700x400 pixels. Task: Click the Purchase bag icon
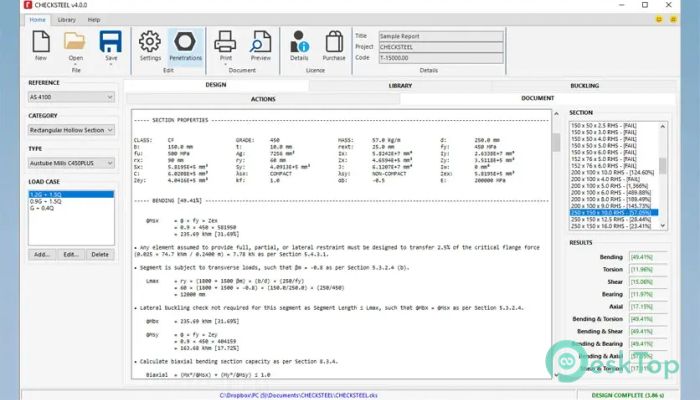tap(334, 42)
